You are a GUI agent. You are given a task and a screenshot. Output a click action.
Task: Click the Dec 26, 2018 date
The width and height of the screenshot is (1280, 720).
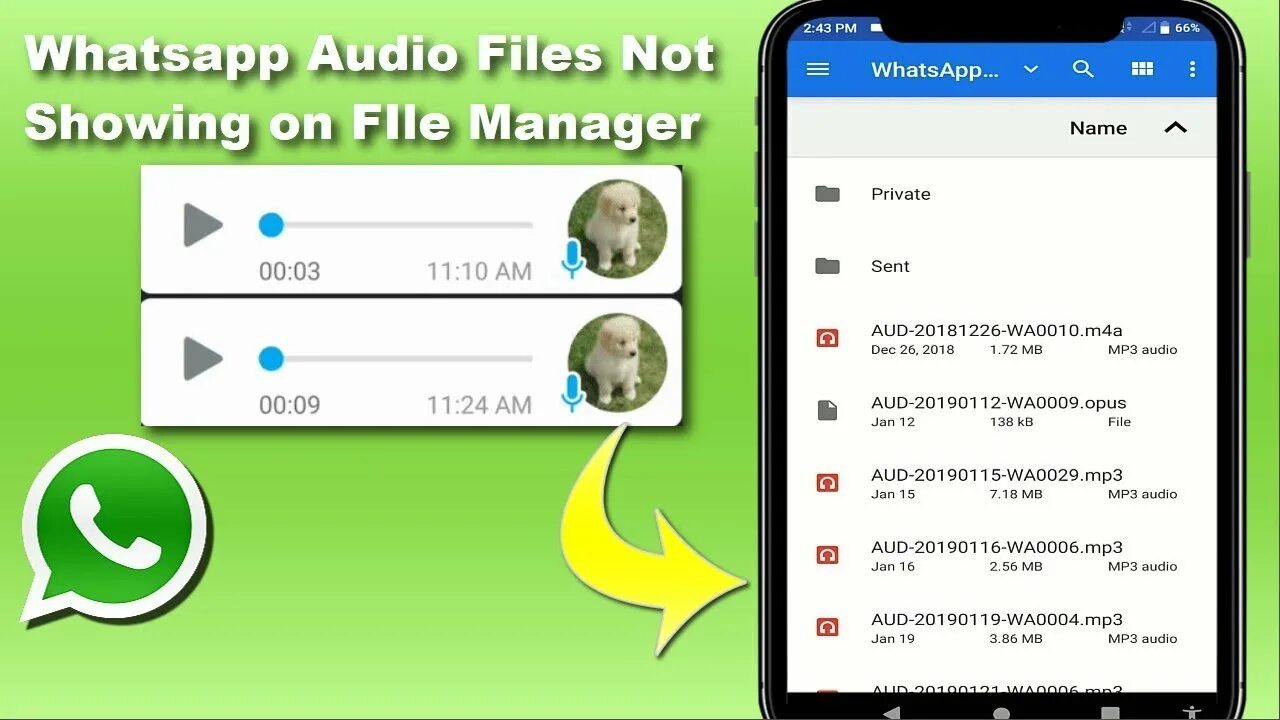(x=913, y=350)
